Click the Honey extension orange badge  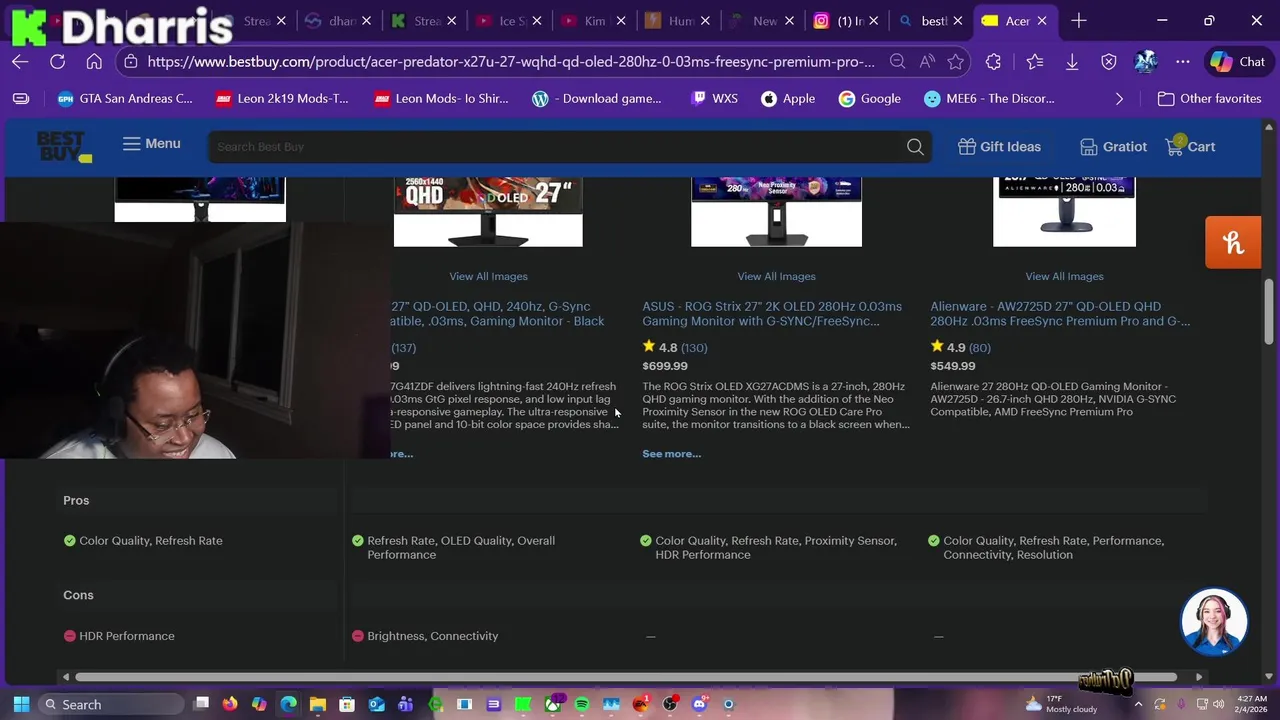coord(1233,242)
